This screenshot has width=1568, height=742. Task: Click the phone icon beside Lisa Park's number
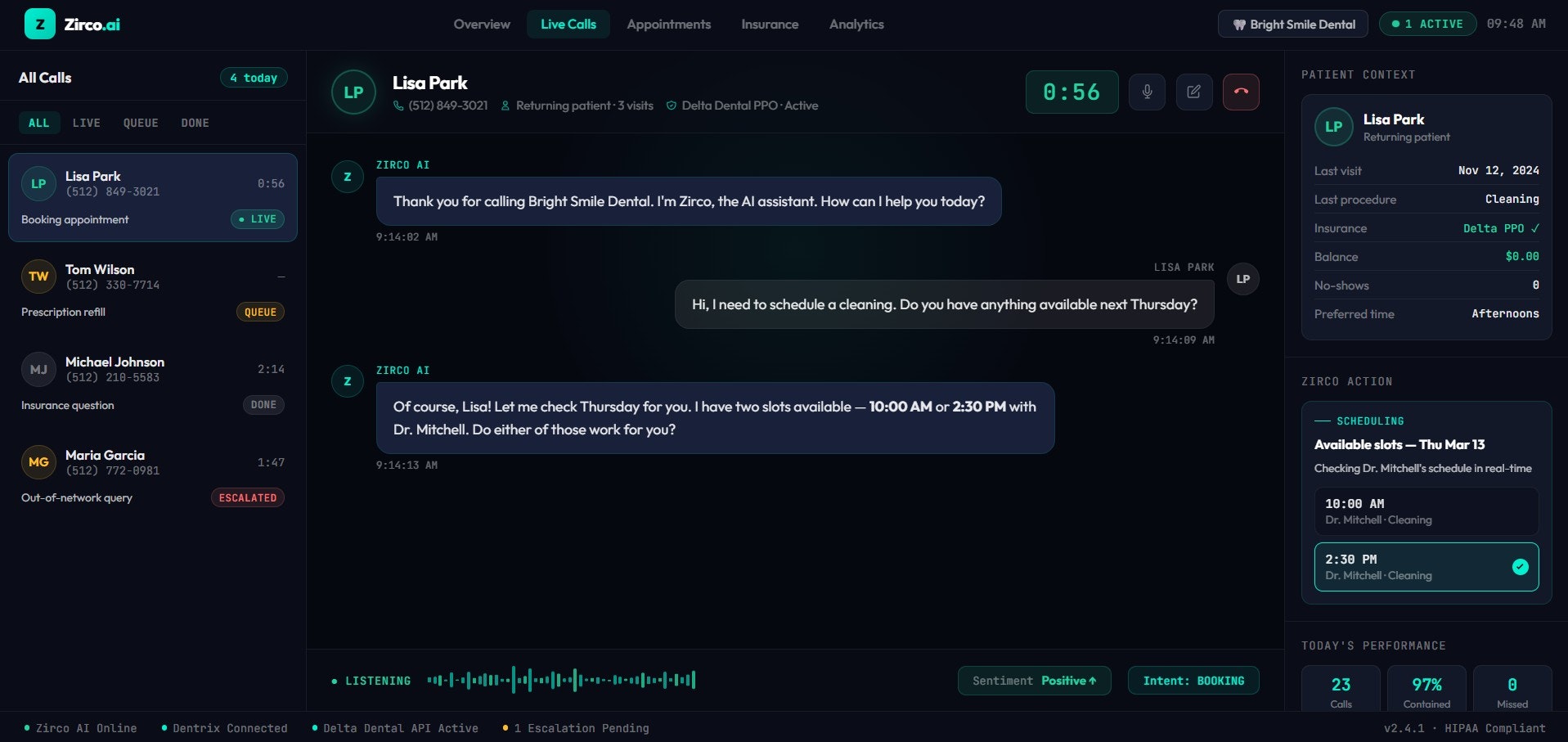pyautogui.click(x=400, y=106)
